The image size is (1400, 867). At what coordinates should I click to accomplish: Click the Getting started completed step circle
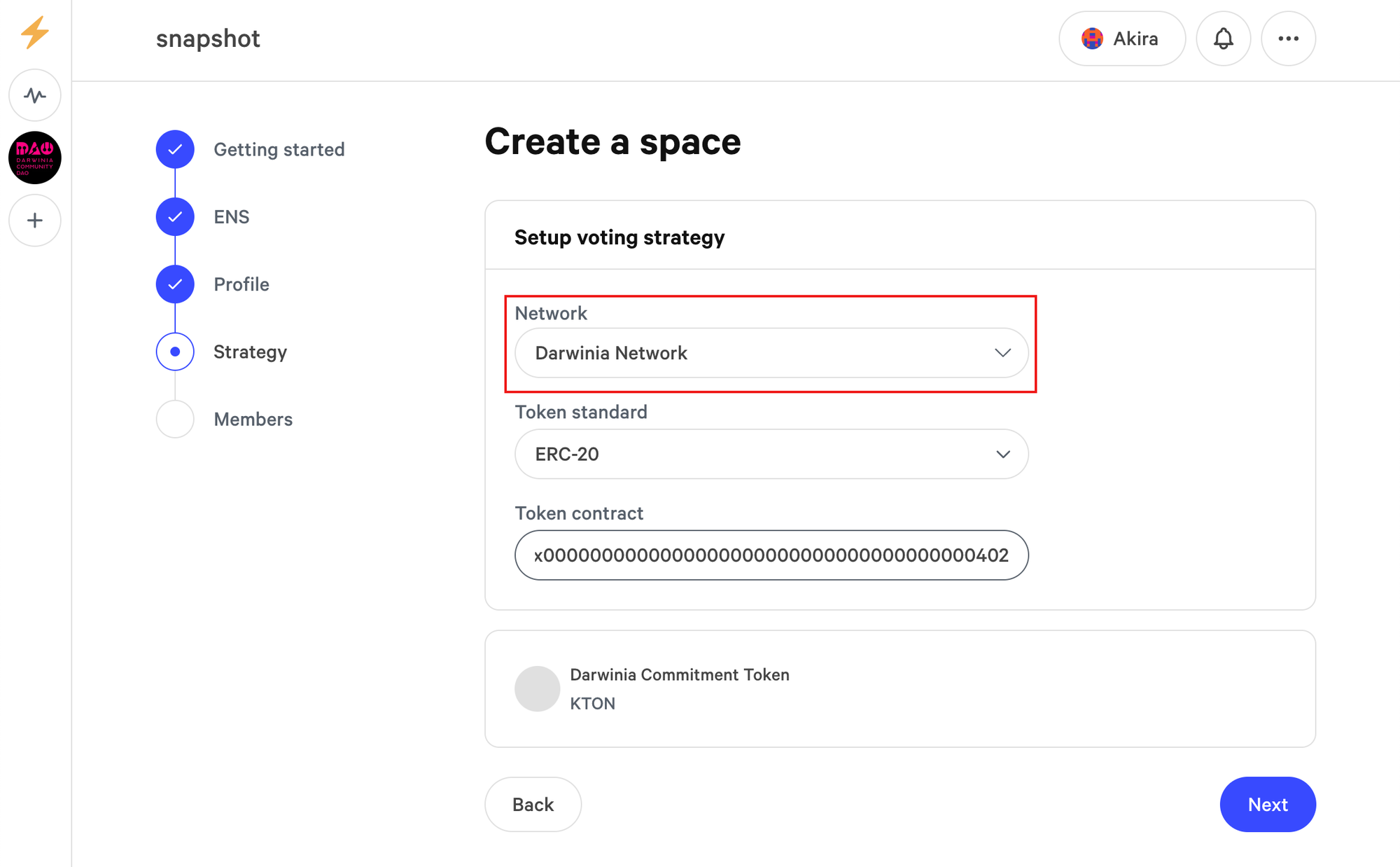pos(175,149)
